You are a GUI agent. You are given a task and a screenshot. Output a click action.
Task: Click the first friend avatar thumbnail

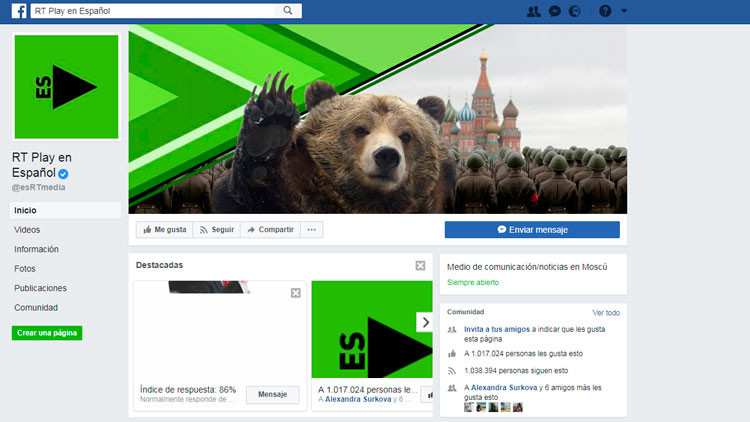pos(469,407)
